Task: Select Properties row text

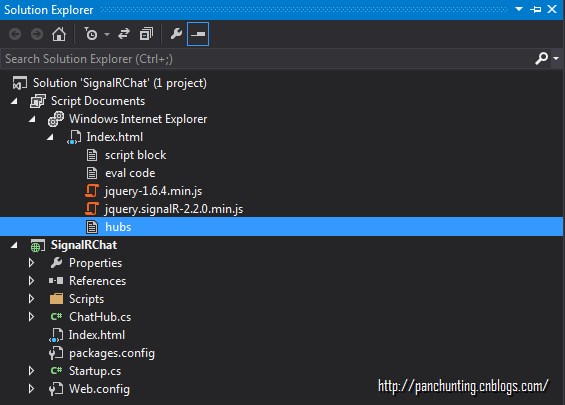Action: [95, 263]
